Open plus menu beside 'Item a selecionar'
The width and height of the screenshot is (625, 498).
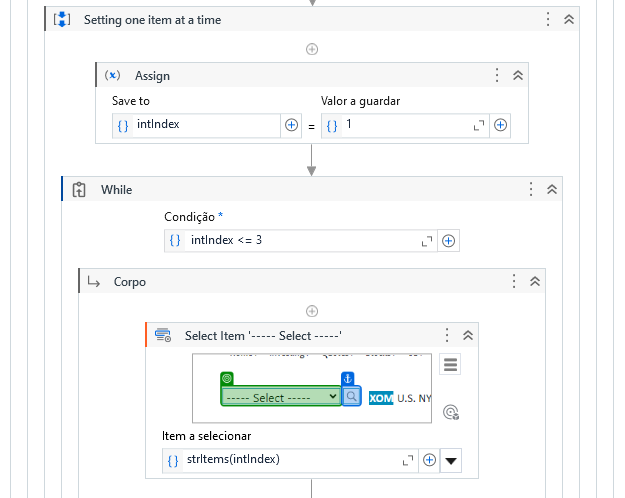coord(429,460)
